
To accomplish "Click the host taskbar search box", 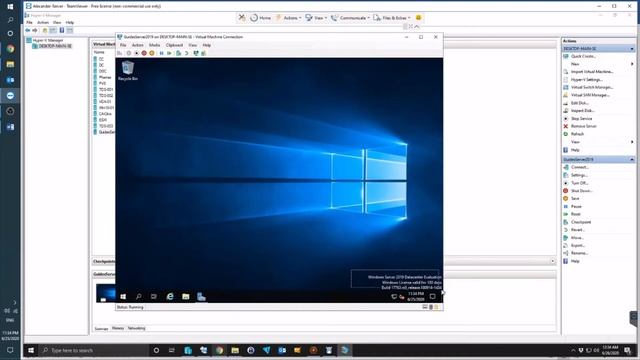I will 94,350.
